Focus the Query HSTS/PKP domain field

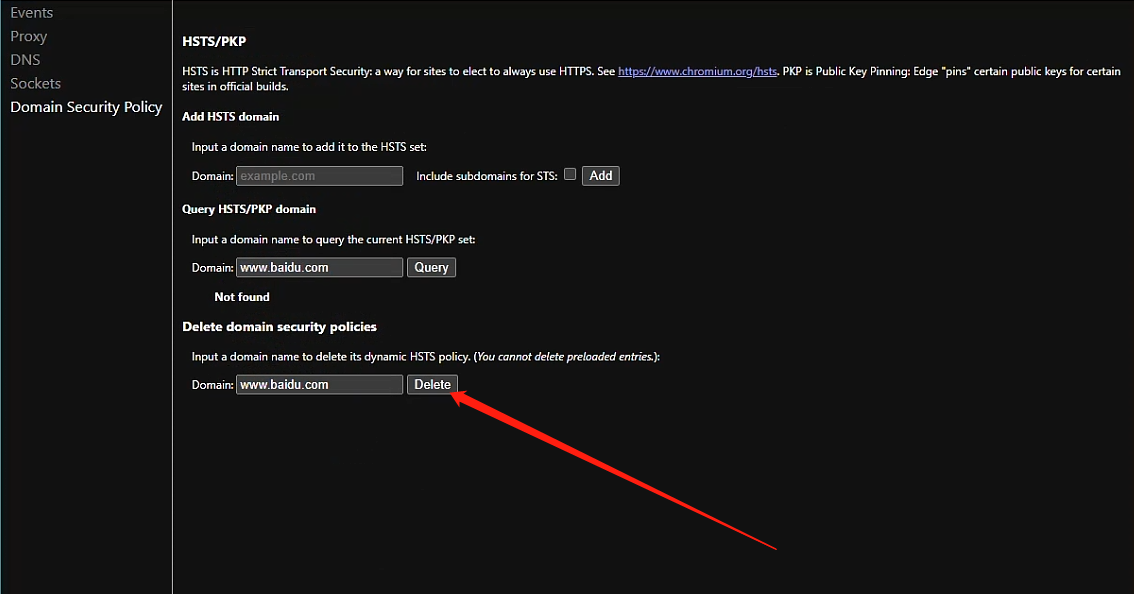tap(319, 268)
